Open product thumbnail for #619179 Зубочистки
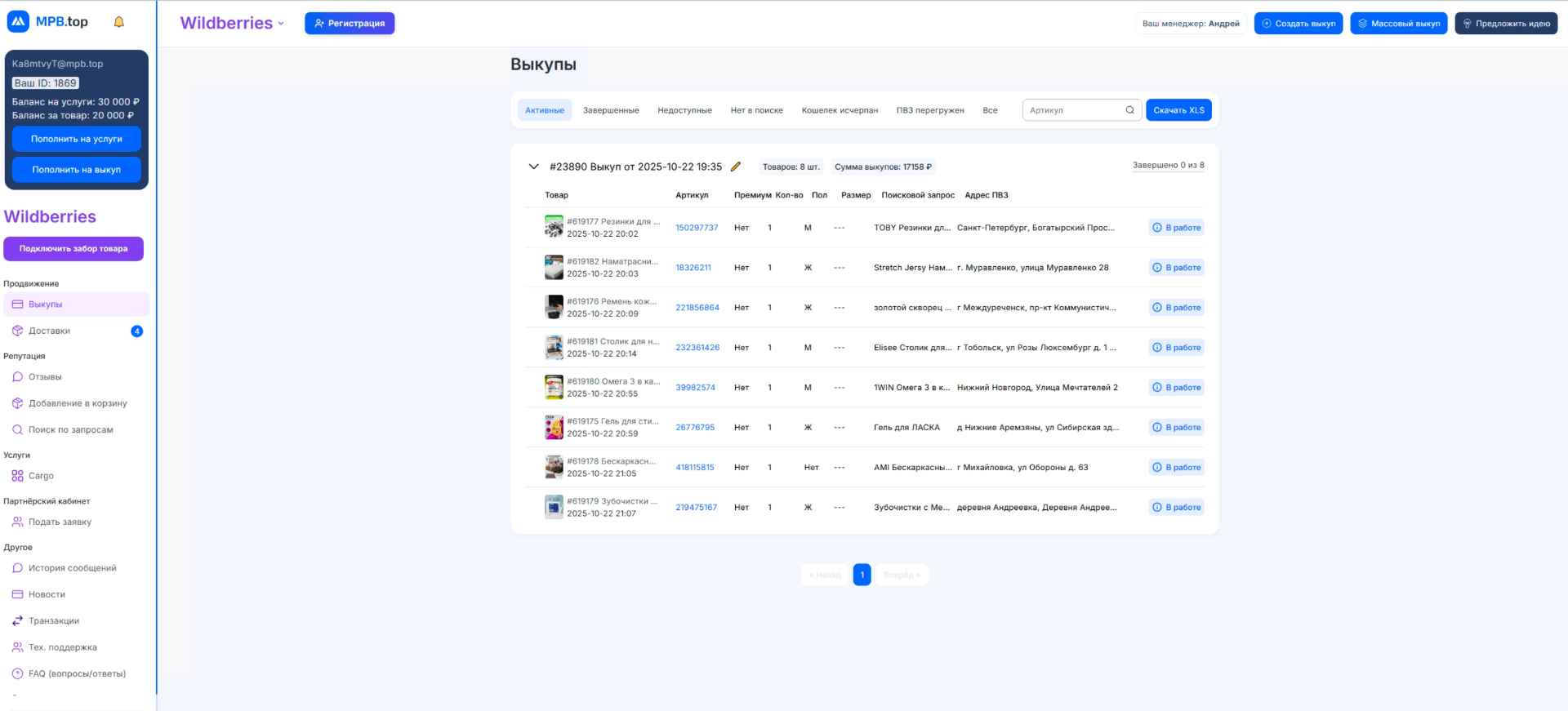1568x711 pixels. click(x=554, y=507)
